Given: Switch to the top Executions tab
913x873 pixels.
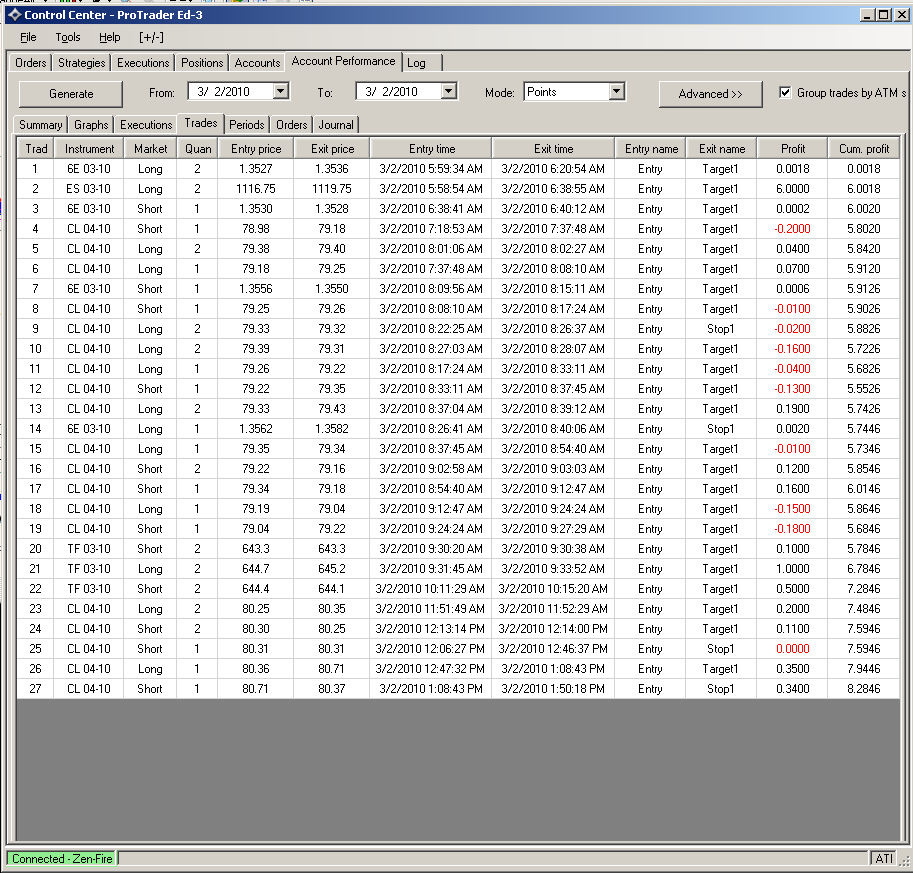Looking at the screenshot, I should (x=143, y=63).
